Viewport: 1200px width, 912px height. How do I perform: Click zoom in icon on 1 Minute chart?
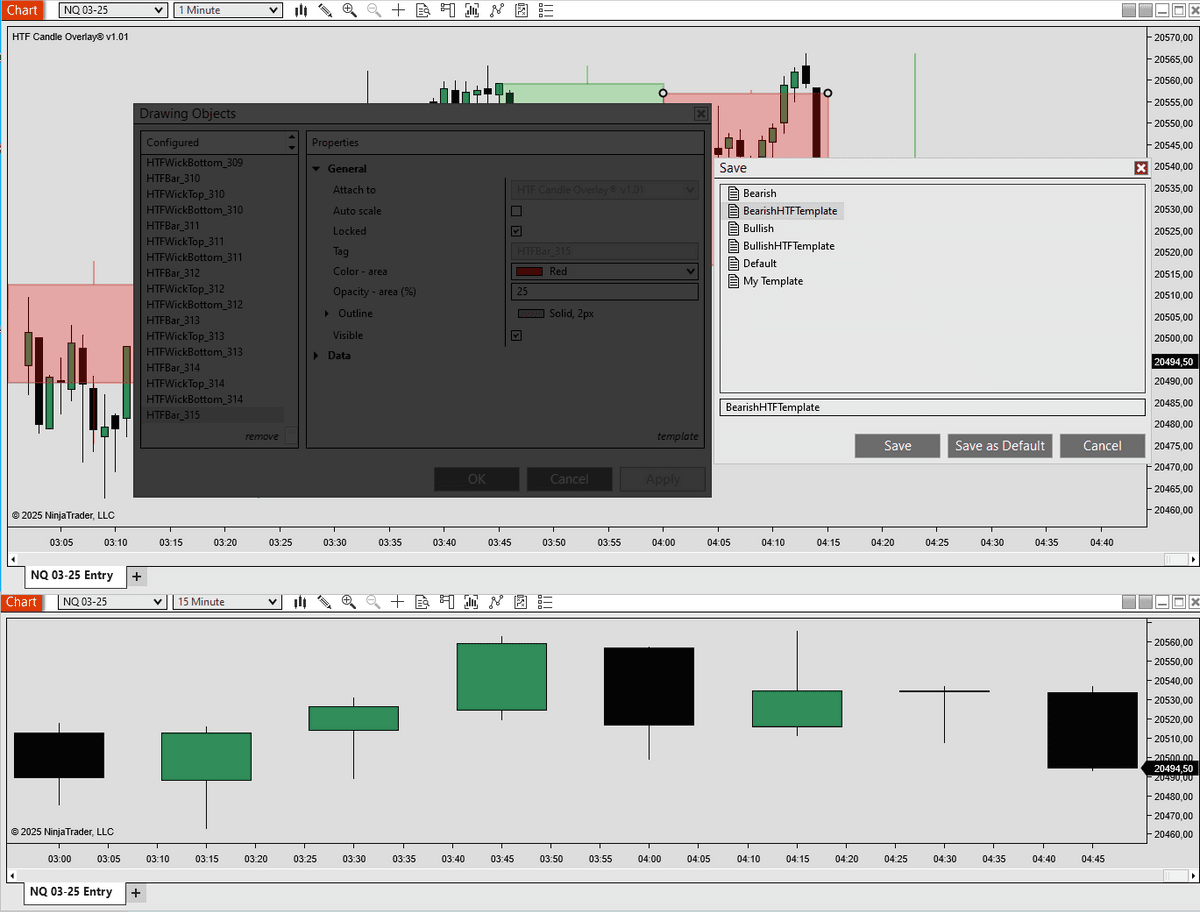pyautogui.click(x=349, y=11)
